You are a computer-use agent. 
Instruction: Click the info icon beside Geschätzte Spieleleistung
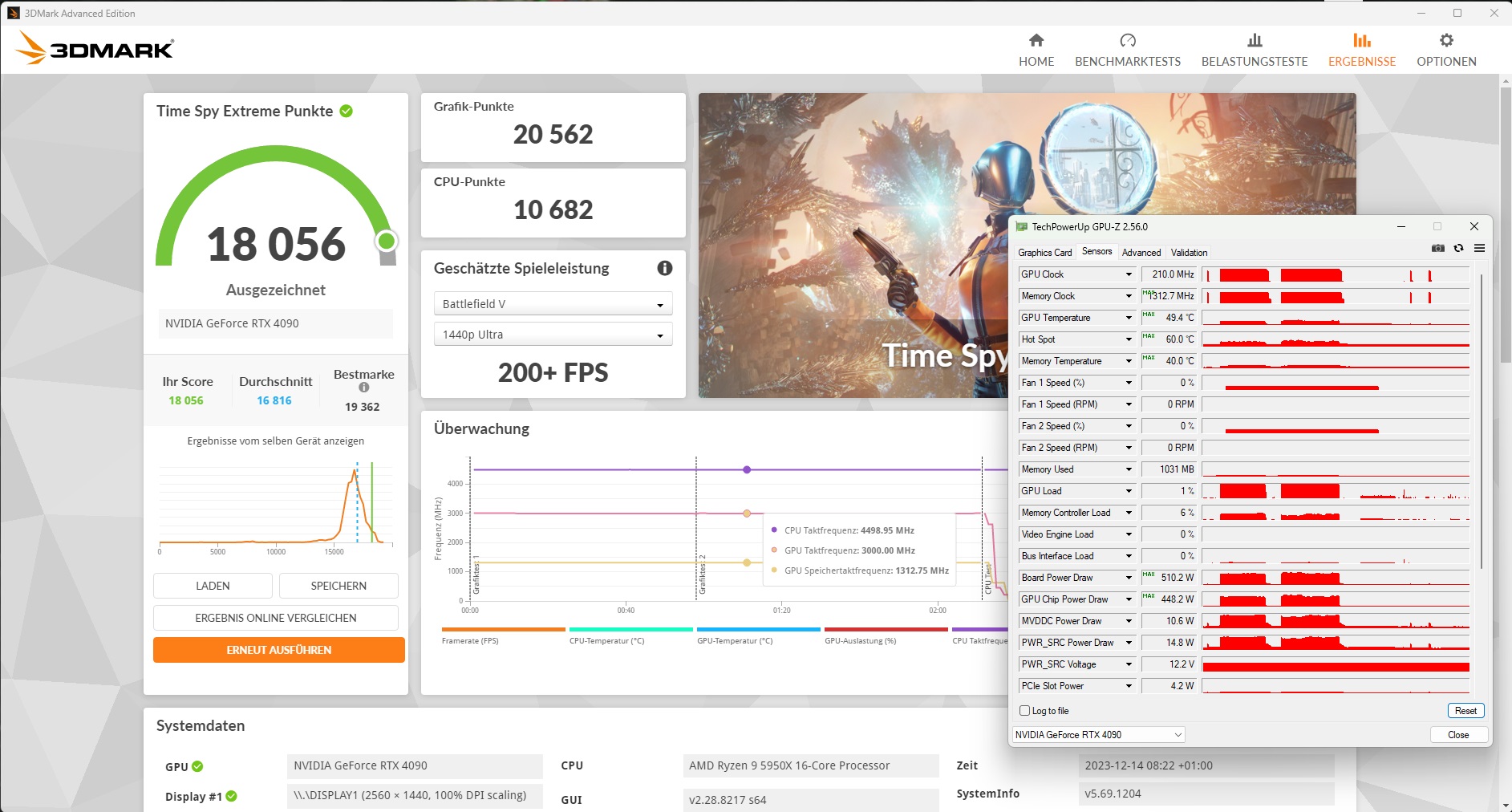(x=665, y=268)
